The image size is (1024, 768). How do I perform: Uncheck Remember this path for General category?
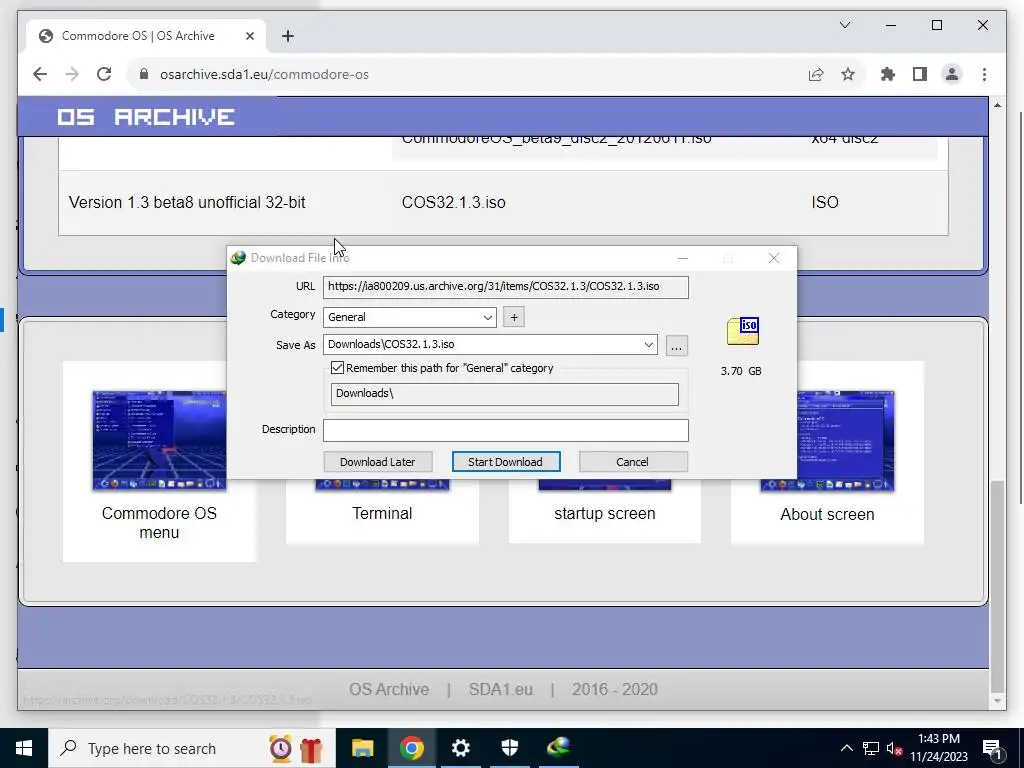tap(337, 368)
